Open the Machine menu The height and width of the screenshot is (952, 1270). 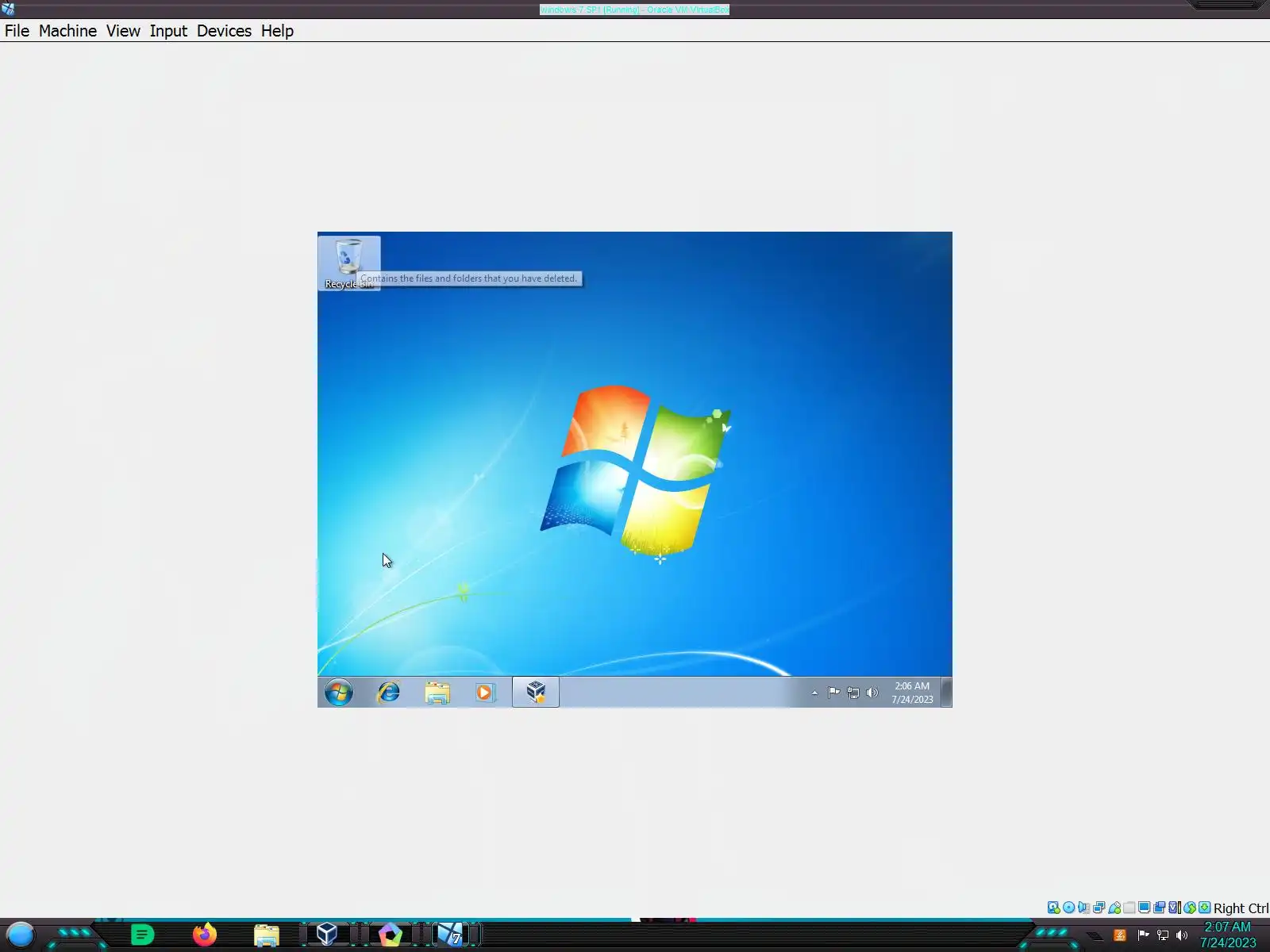(x=67, y=31)
